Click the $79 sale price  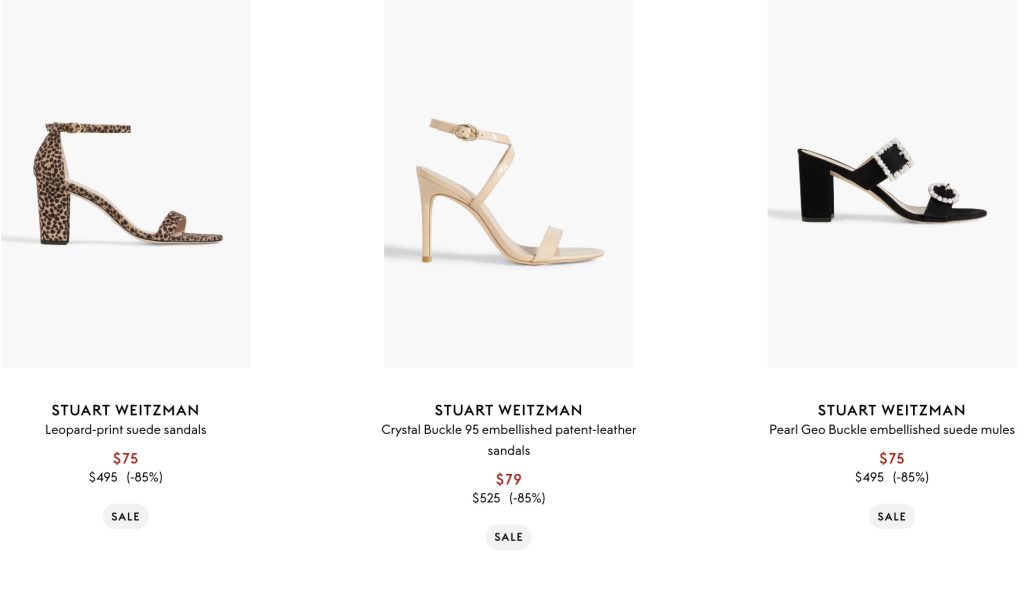coord(508,479)
